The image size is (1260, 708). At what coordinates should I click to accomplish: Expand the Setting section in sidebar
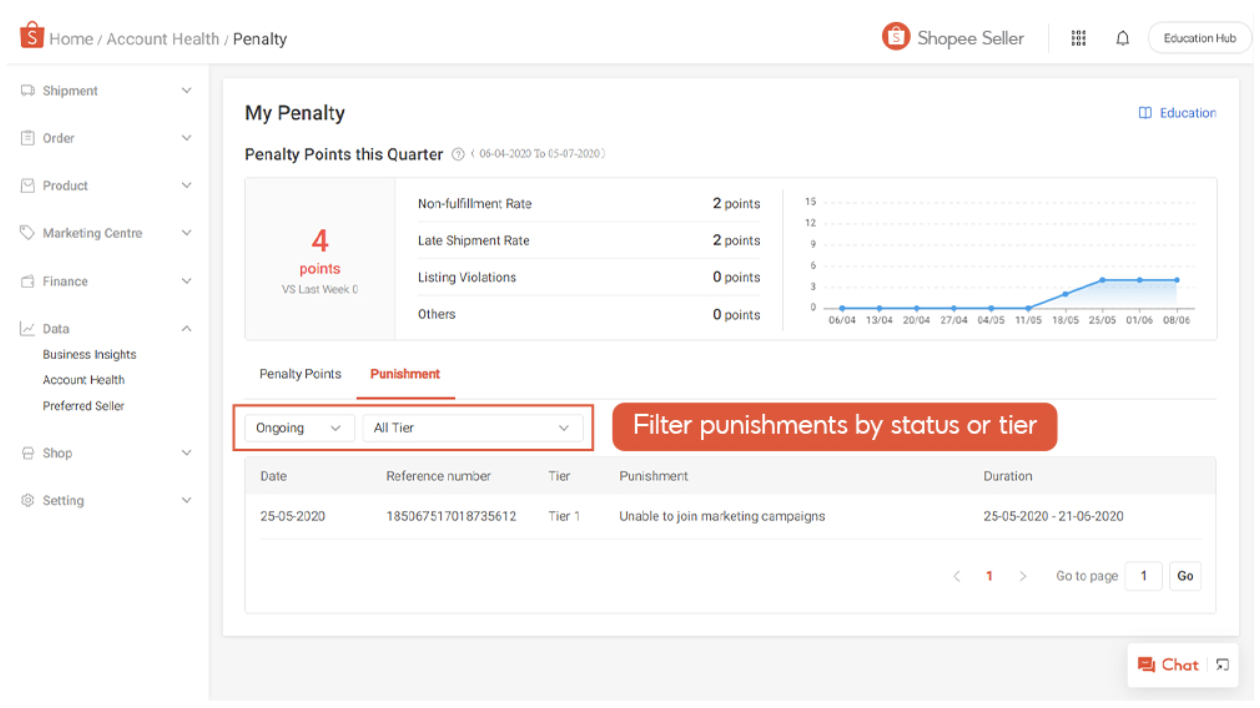pos(186,500)
